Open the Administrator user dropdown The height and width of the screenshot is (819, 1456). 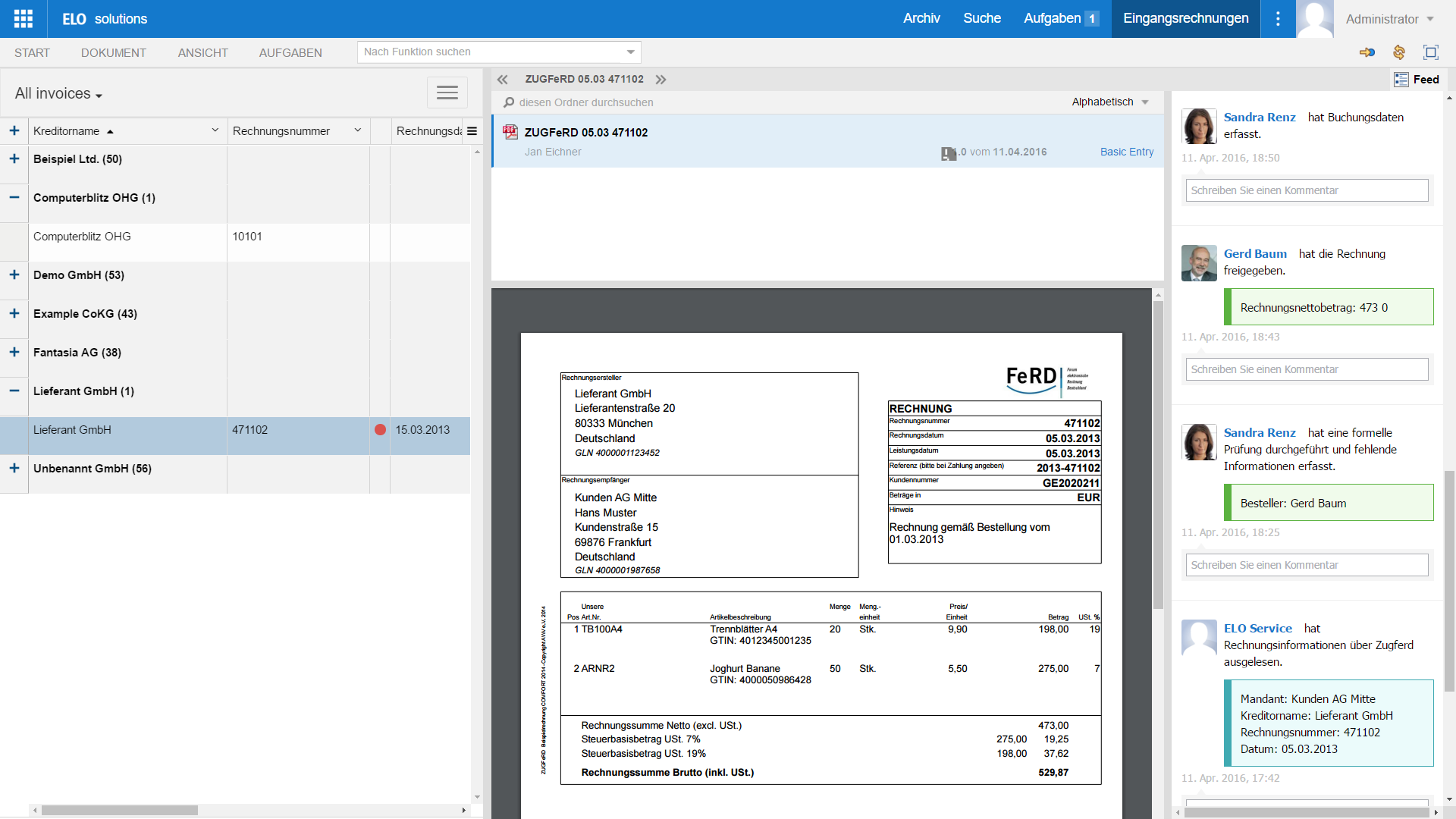point(1389,19)
